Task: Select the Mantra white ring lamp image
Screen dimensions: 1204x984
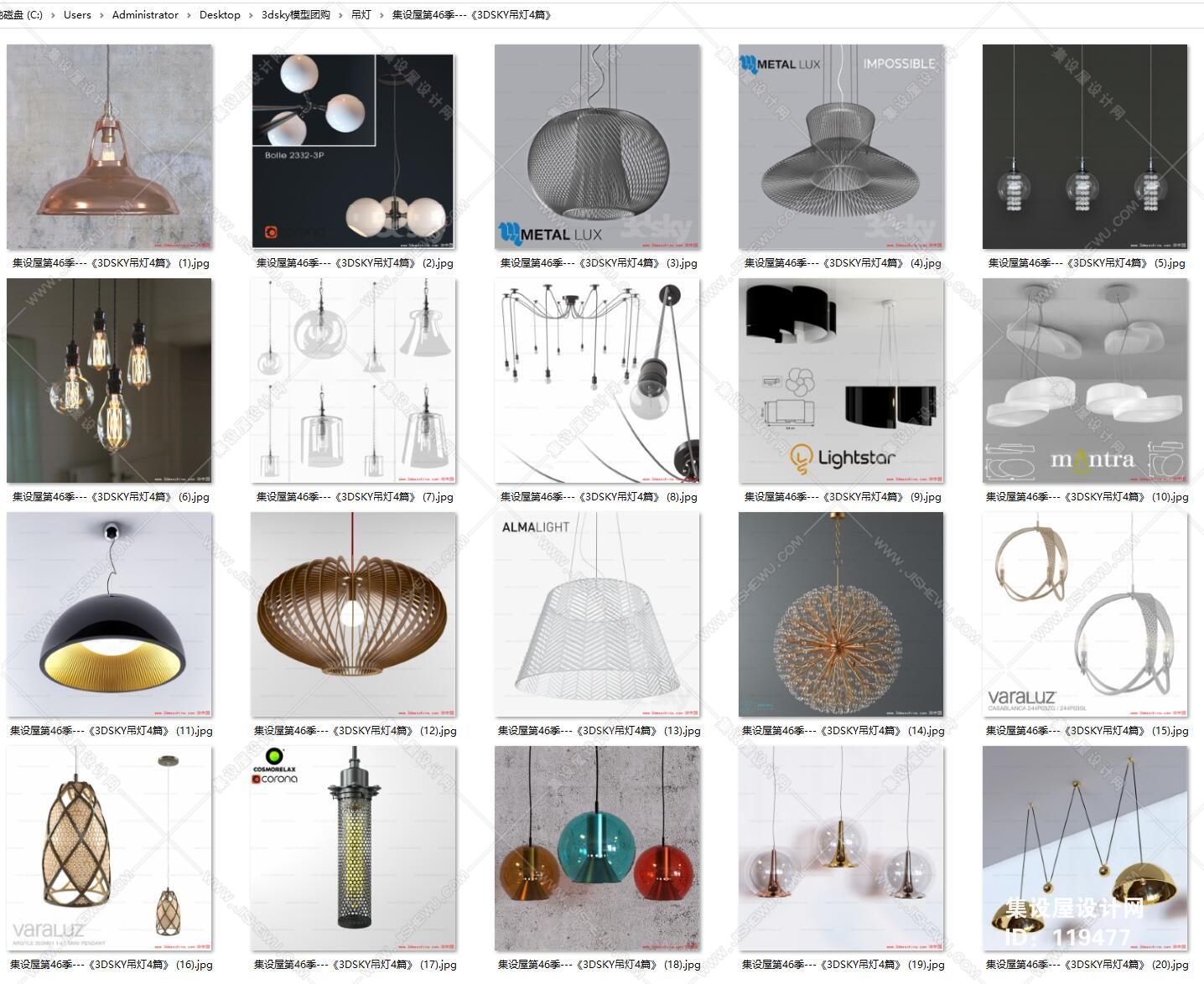Action: coord(1085,381)
